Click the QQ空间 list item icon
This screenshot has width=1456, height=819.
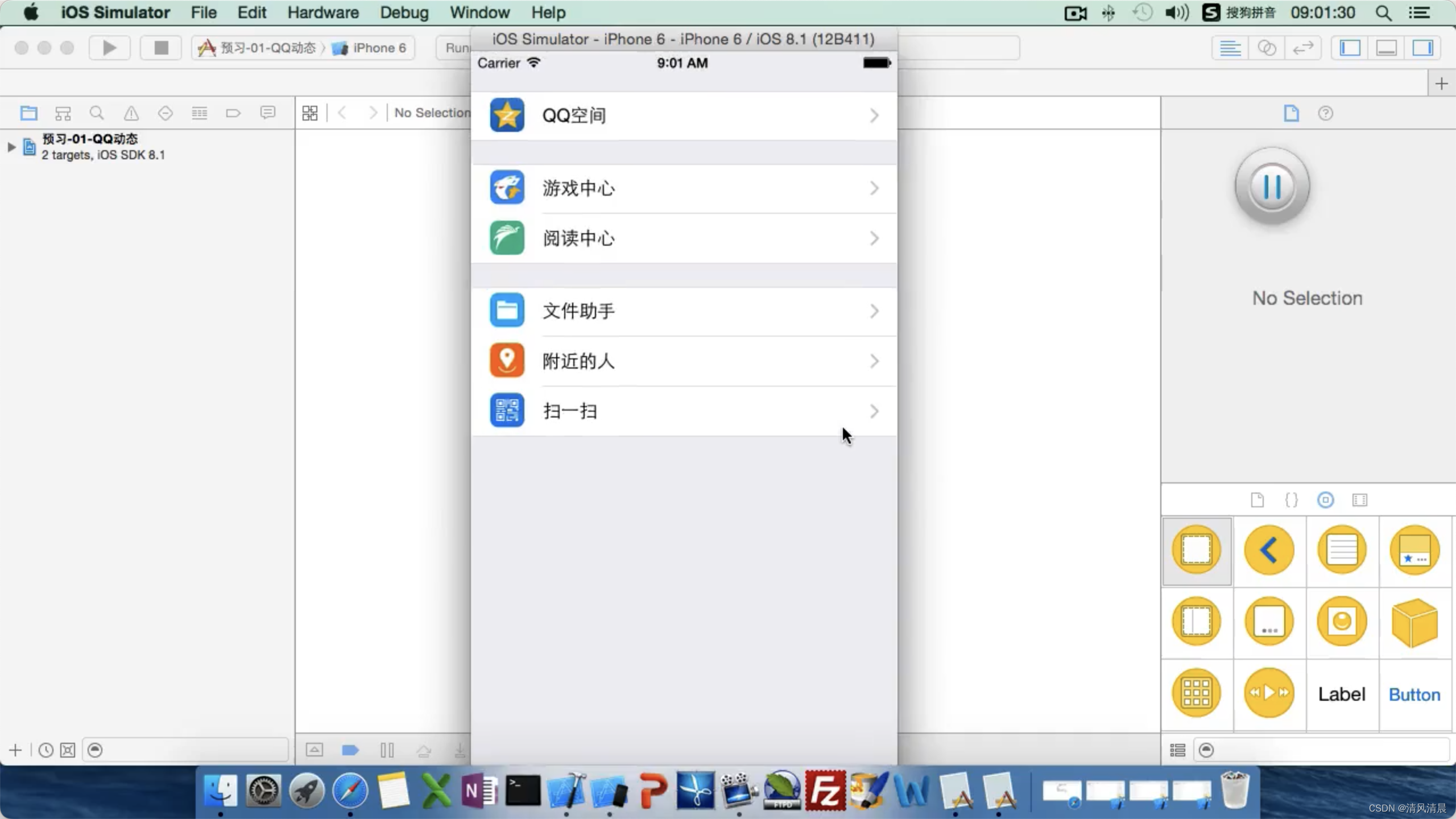506,114
